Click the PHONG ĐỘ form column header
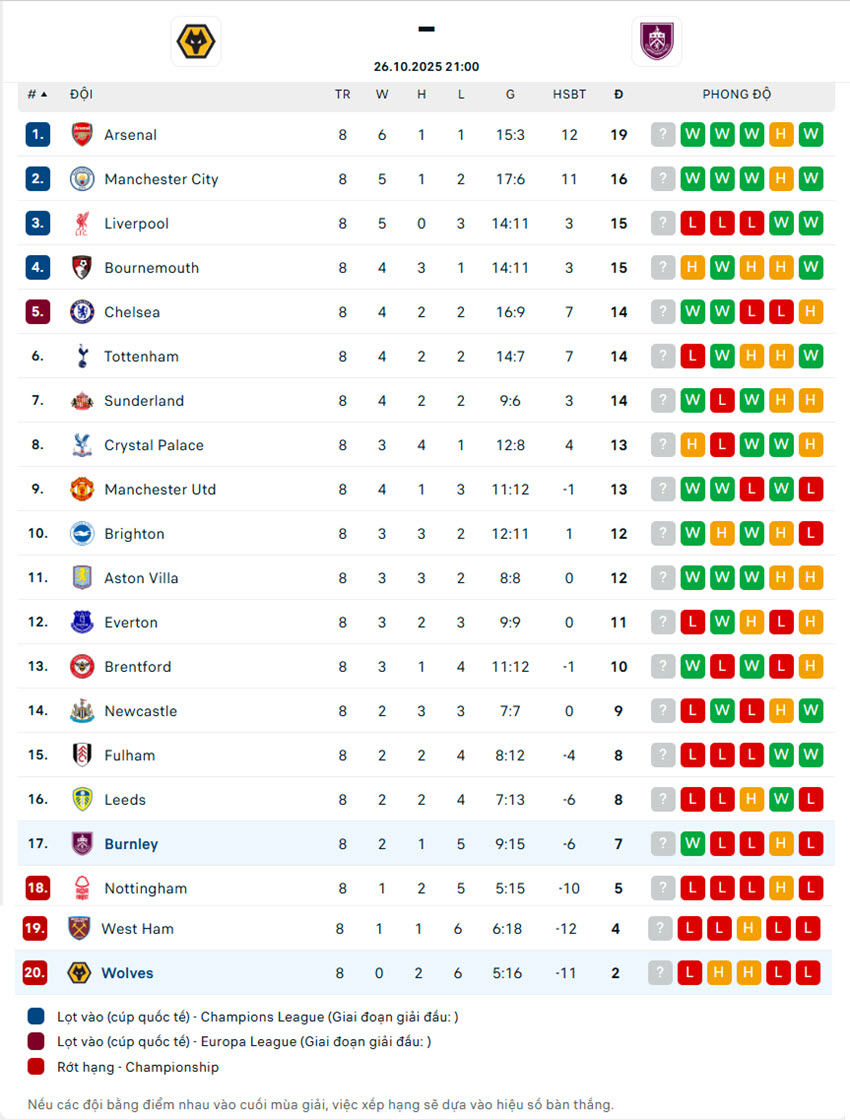The image size is (850, 1120). click(x=736, y=94)
